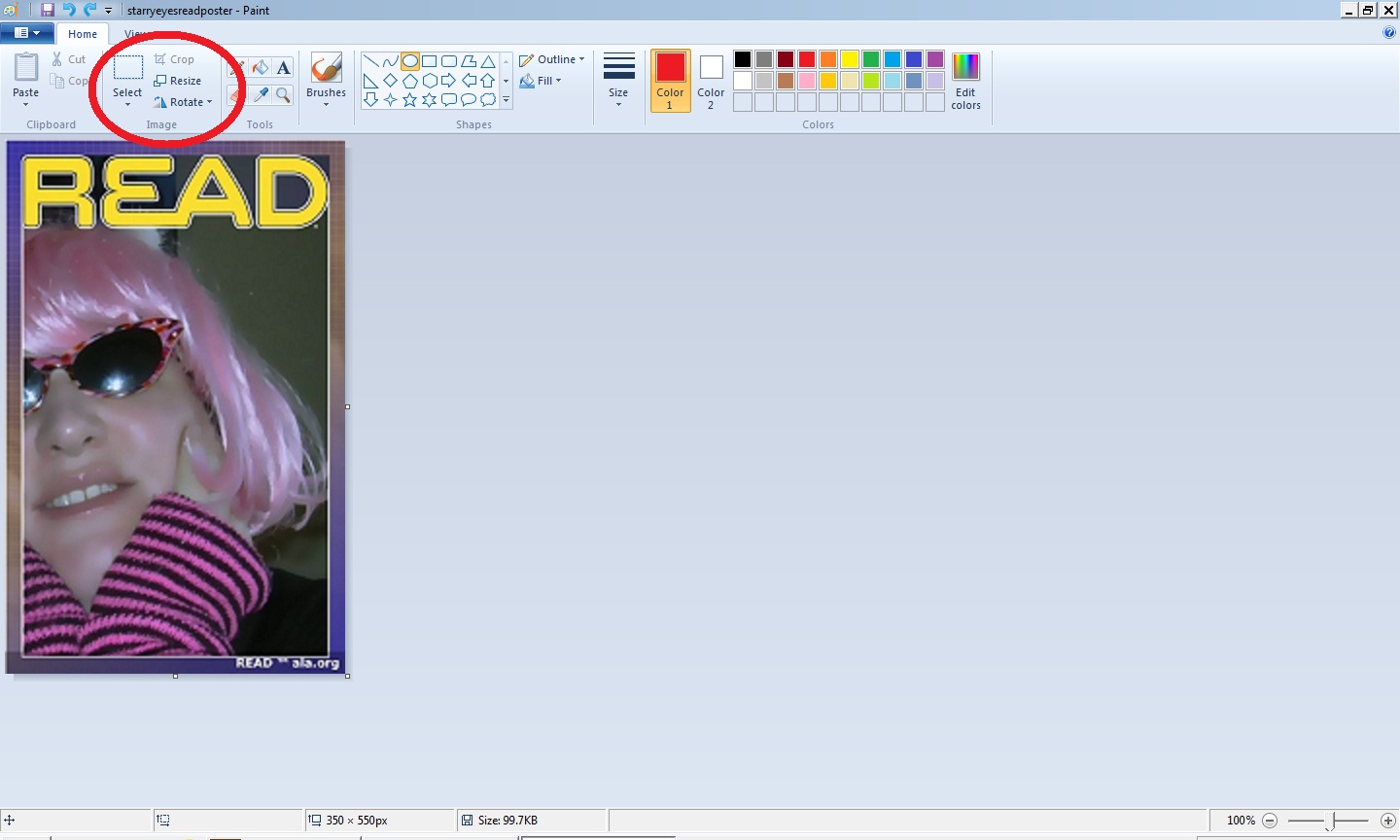Screen dimensions: 1400x840
Task: Switch to the Home tab
Action: point(83,34)
